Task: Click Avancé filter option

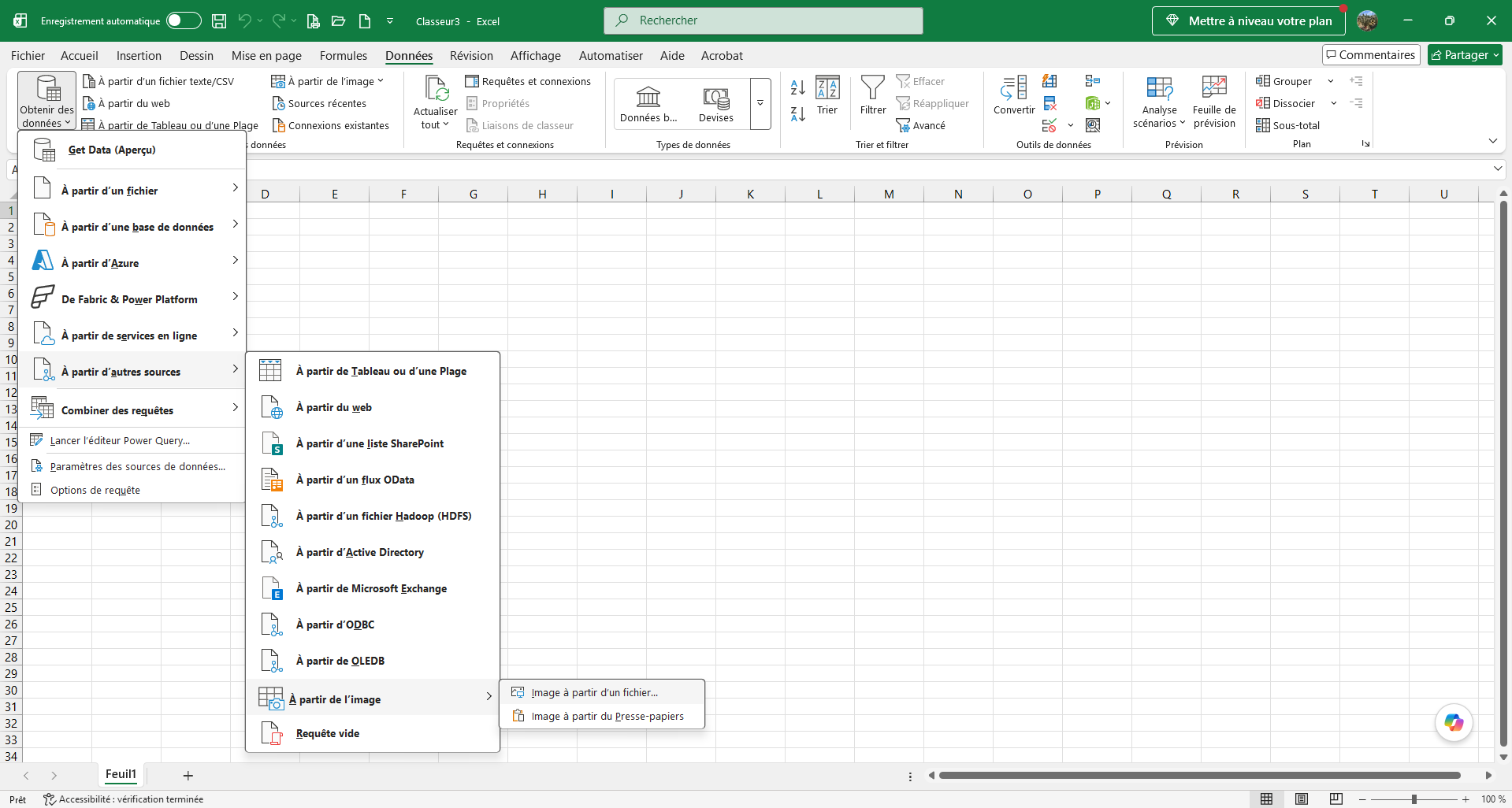Action: coord(921,125)
